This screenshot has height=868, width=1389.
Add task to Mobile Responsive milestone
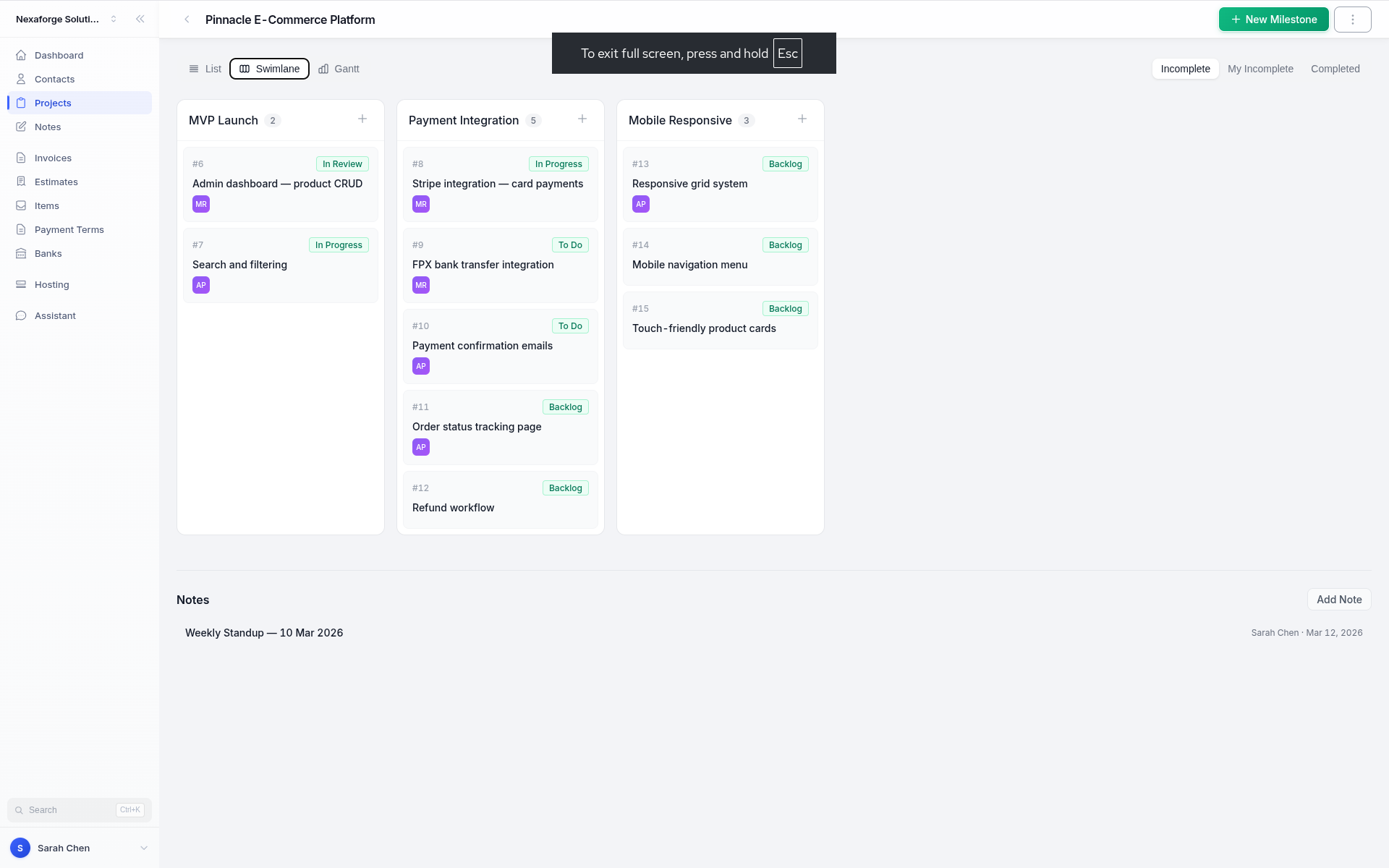pos(802,119)
